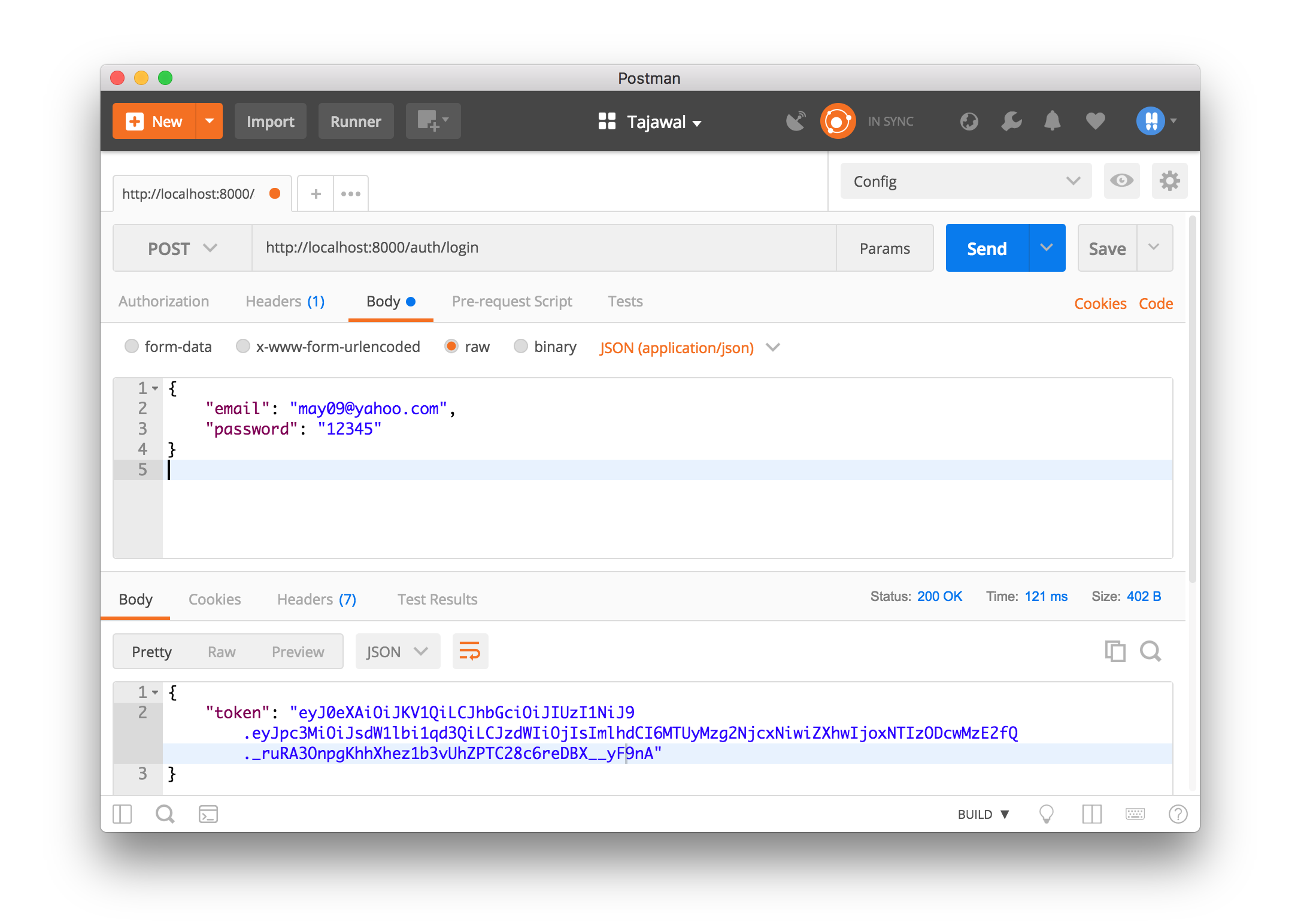
Task: Click the orange sync status icon
Action: coord(838,122)
